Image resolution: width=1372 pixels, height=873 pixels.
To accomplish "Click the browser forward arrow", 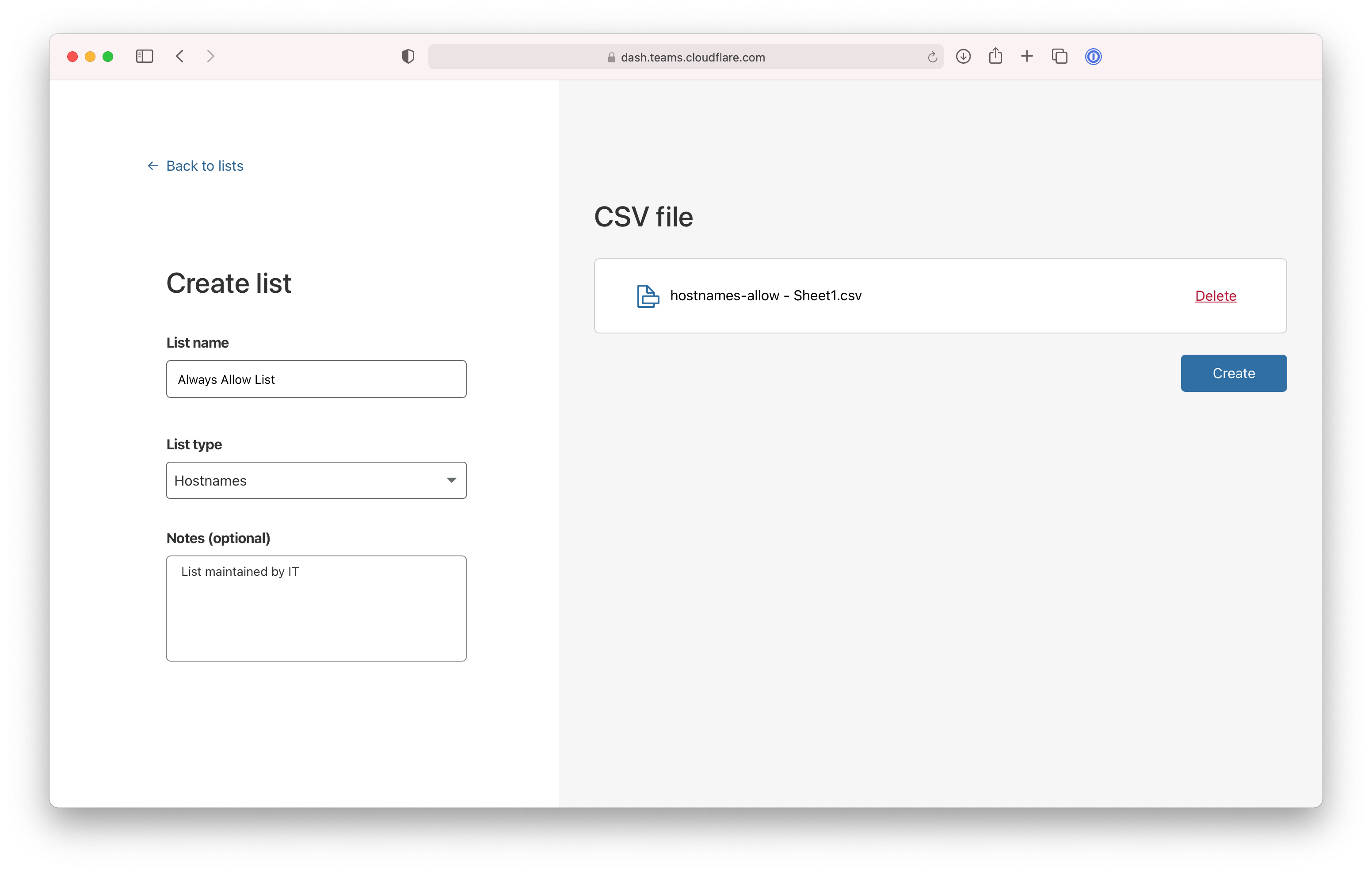I will 211,57.
